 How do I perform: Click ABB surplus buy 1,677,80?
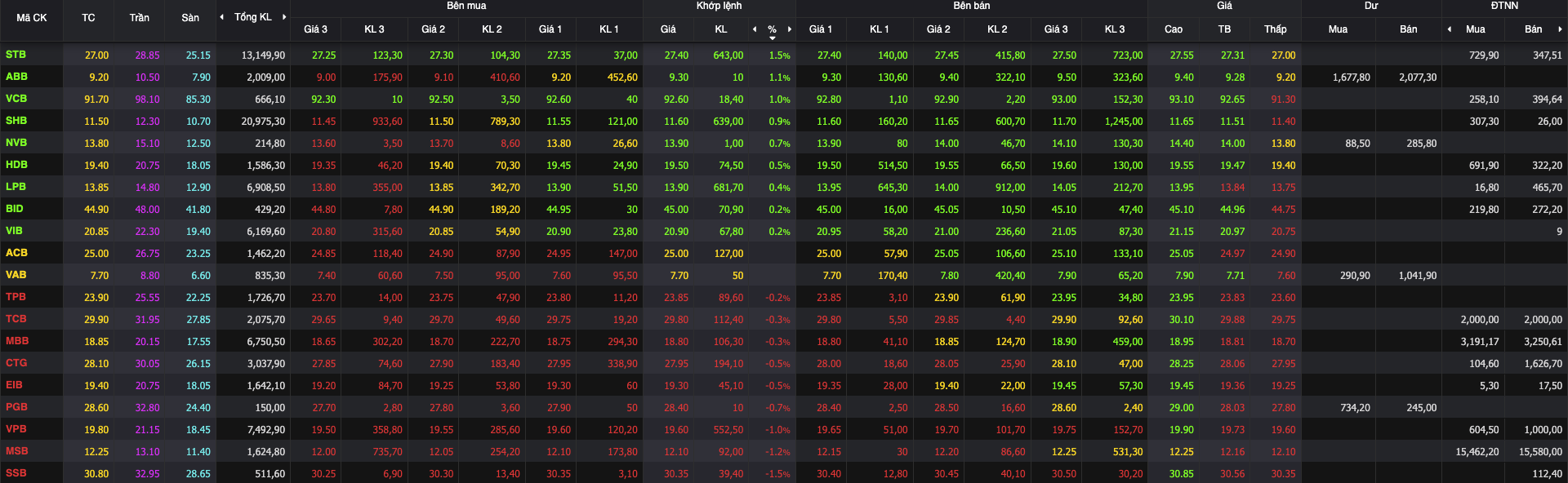point(1352,78)
